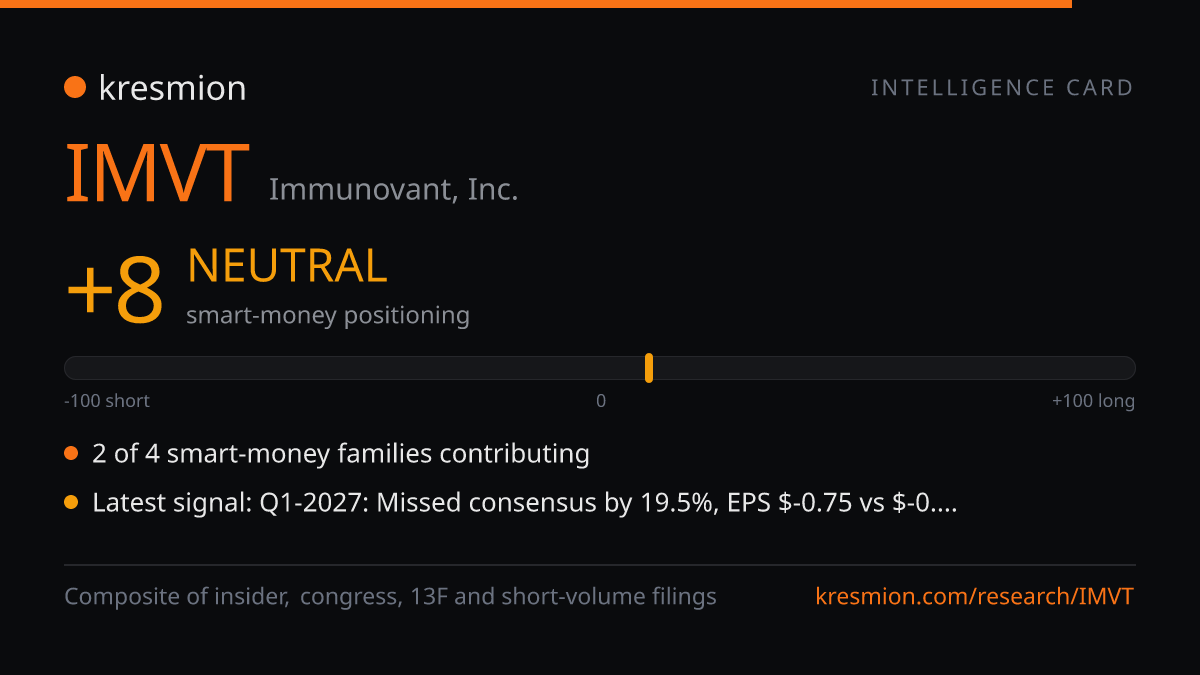This screenshot has width=1200, height=675.
Task: Click bullet dot beside smart-money families line
Action: 71,454
